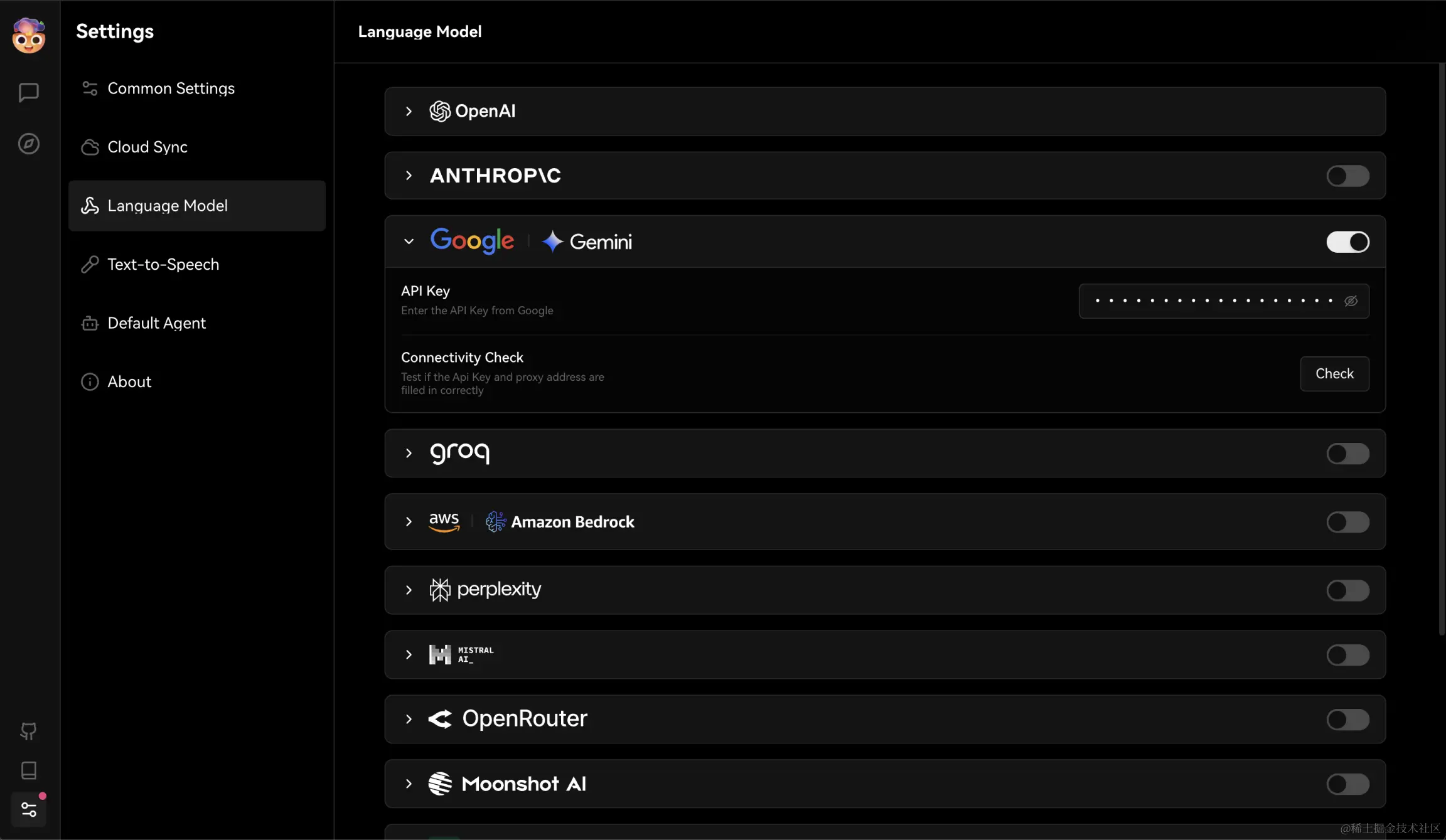Viewport: 1446px width, 840px height.
Task: Select the GitHub icon in sidebar
Action: (x=29, y=730)
